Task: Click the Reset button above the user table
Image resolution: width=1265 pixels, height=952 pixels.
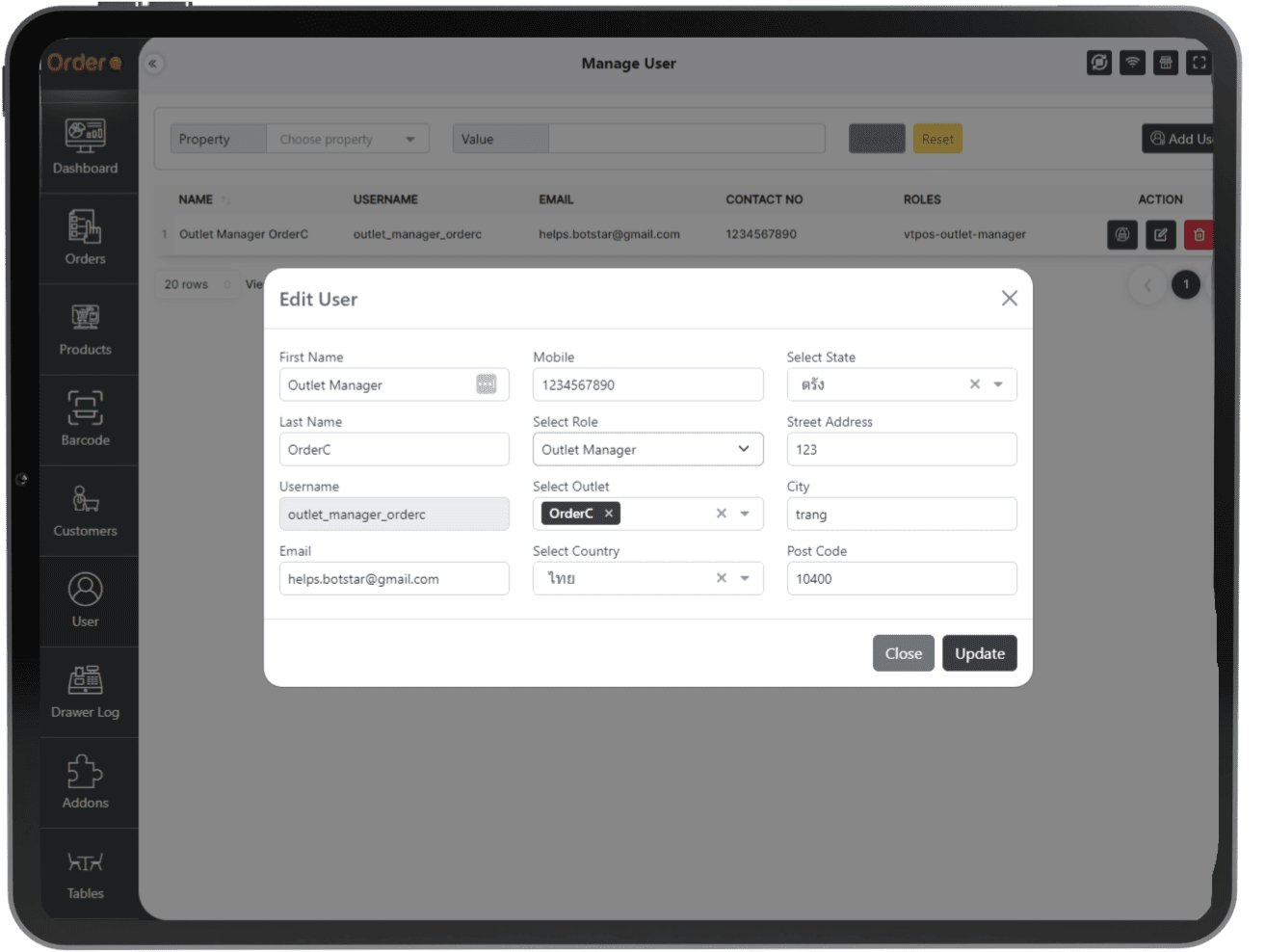Action: click(937, 138)
